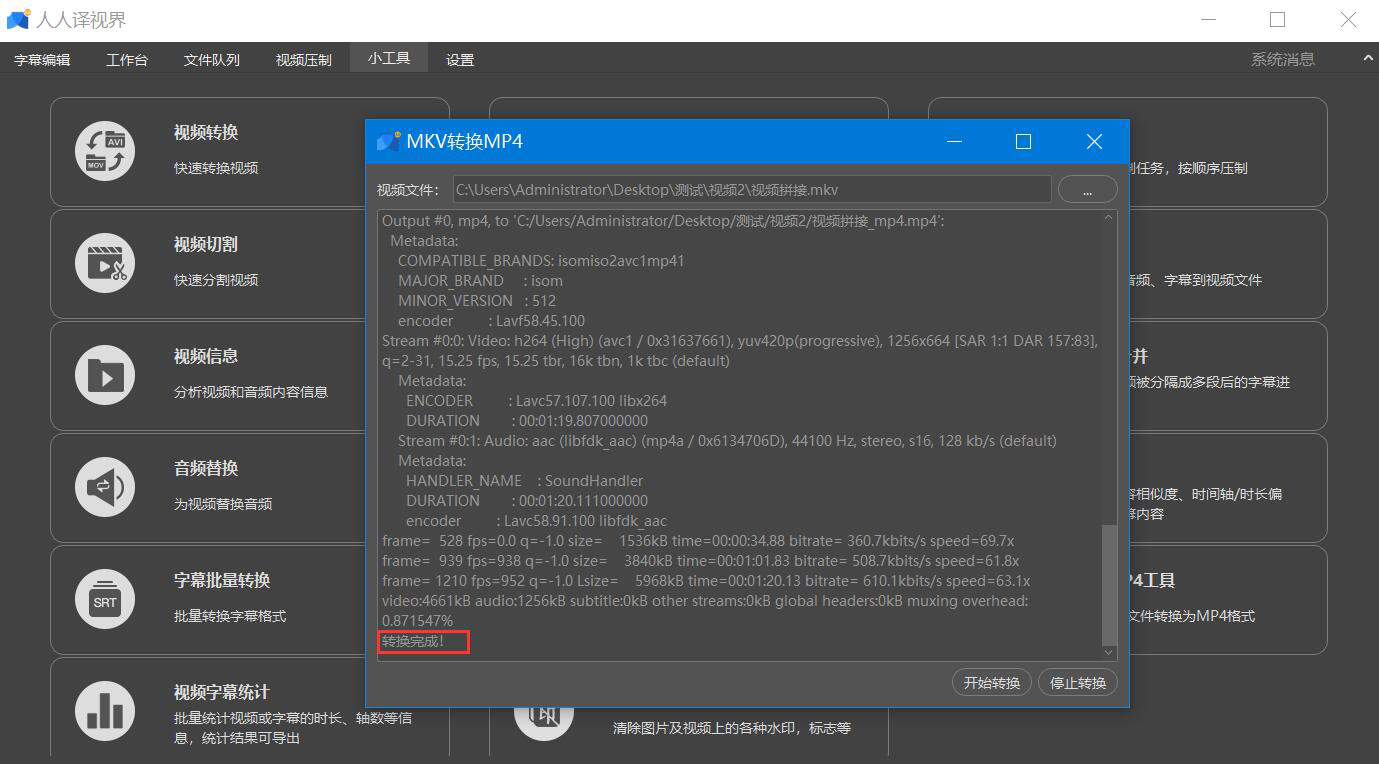Image resolution: width=1379 pixels, height=764 pixels.
Task: Click the HANDLER_NAME : SoundHandler log line
Action: click(525, 481)
